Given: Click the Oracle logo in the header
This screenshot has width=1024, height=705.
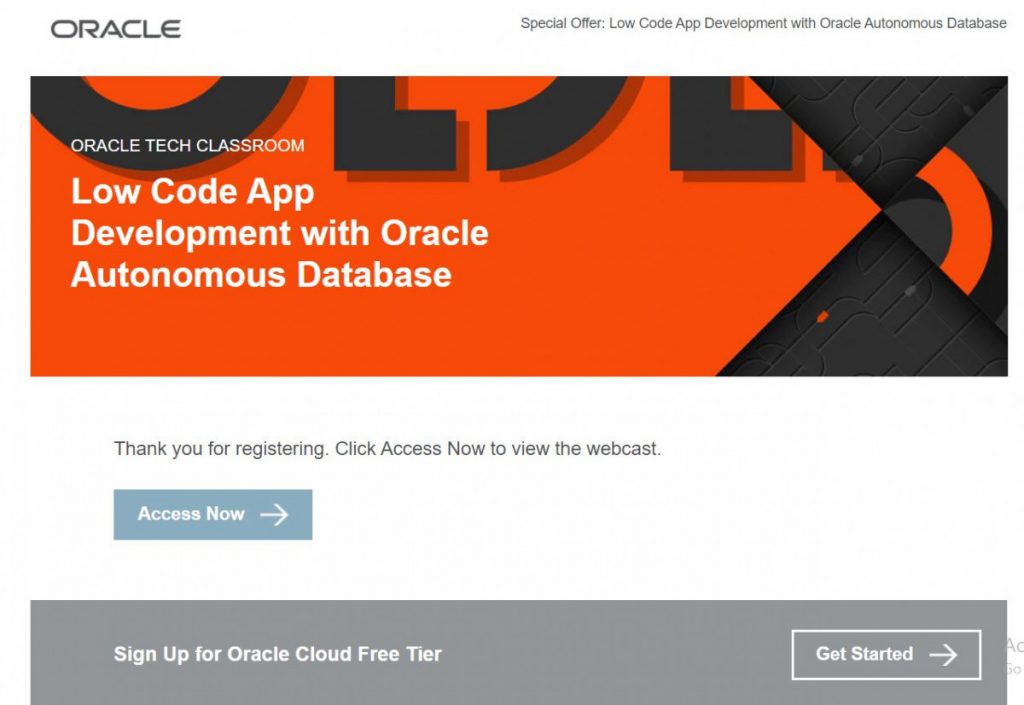Looking at the screenshot, I should pyautogui.click(x=116, y=29).
